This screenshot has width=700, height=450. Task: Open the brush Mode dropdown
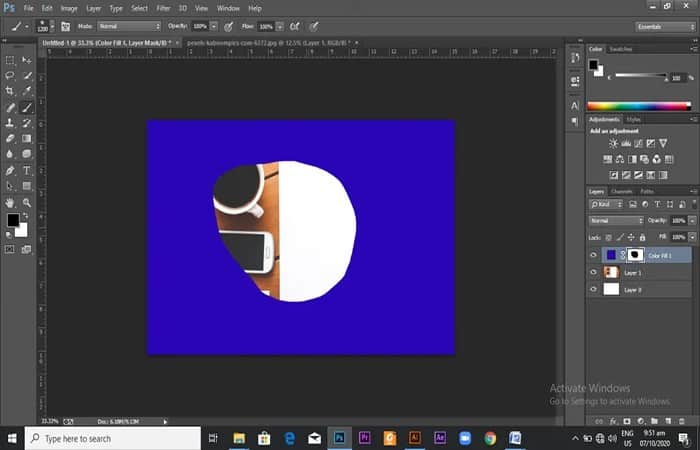click(129, 27)
